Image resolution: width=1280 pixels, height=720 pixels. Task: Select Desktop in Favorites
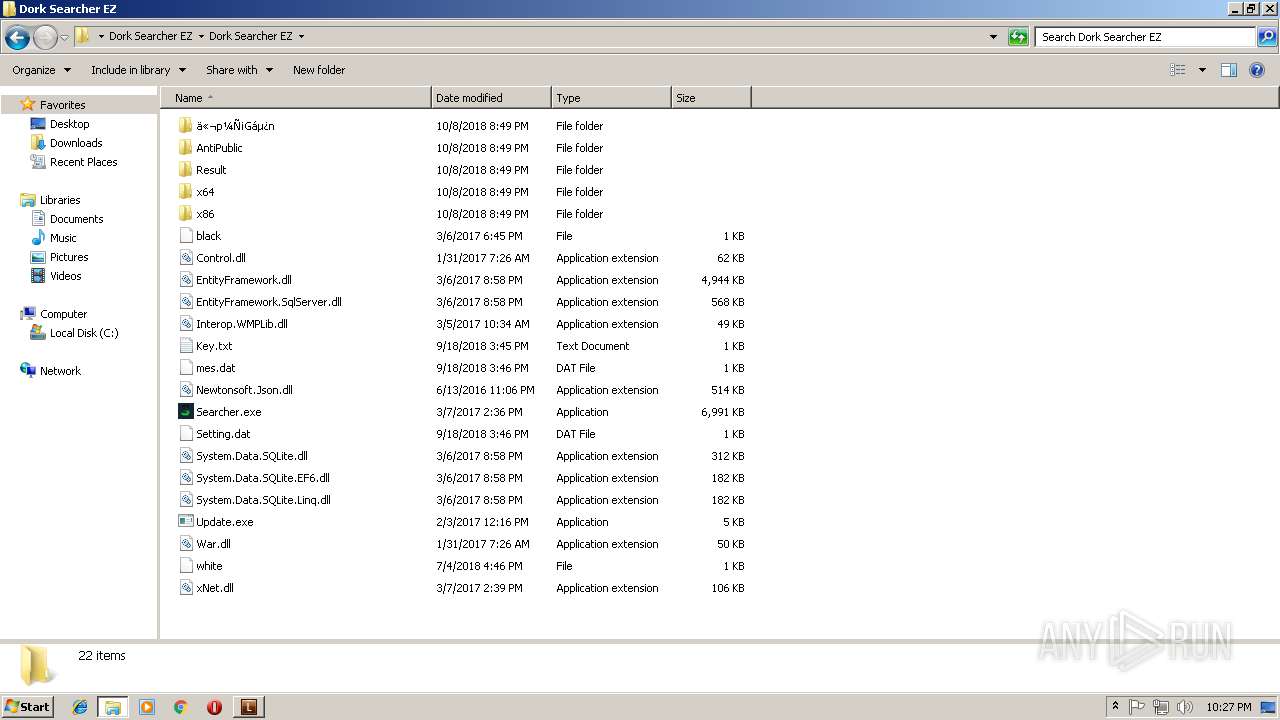[69, 124]
